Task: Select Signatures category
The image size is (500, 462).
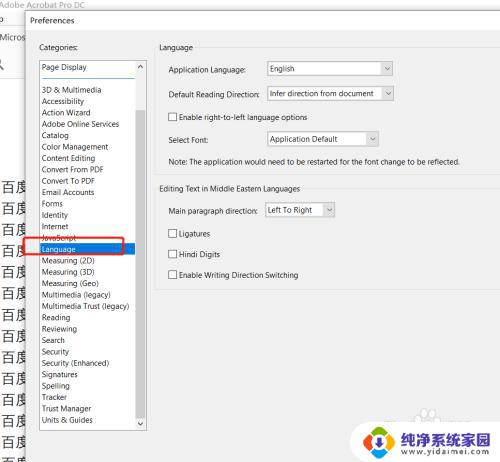Action: tap(59, 374)
